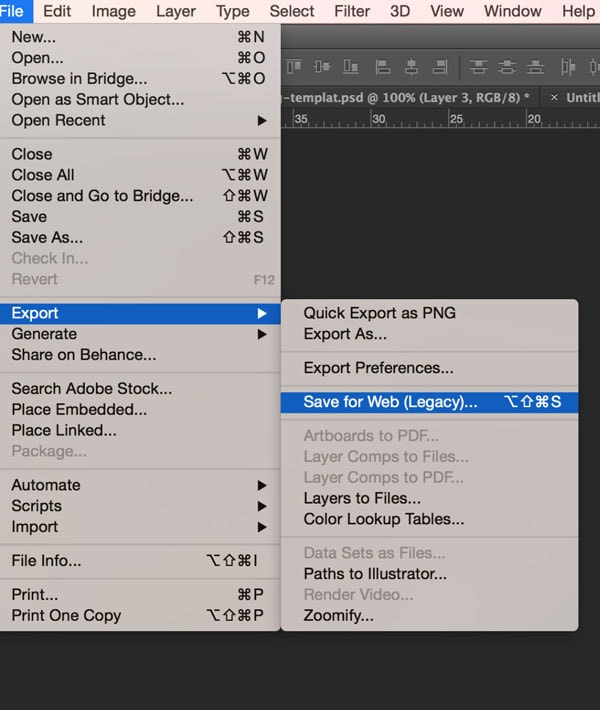Click the Distribute Bottom Edges icon
The height and width of the screenshot is (710, 600).
(x=535, y=67)
